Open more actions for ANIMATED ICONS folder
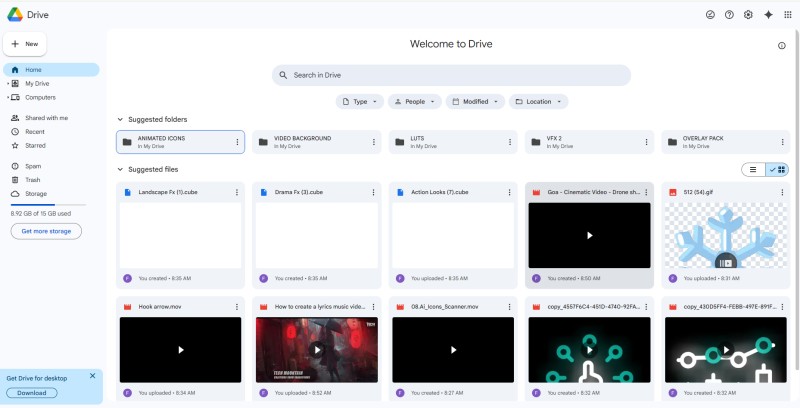Viewport: 800px width, 408px height. coord(237,142)
